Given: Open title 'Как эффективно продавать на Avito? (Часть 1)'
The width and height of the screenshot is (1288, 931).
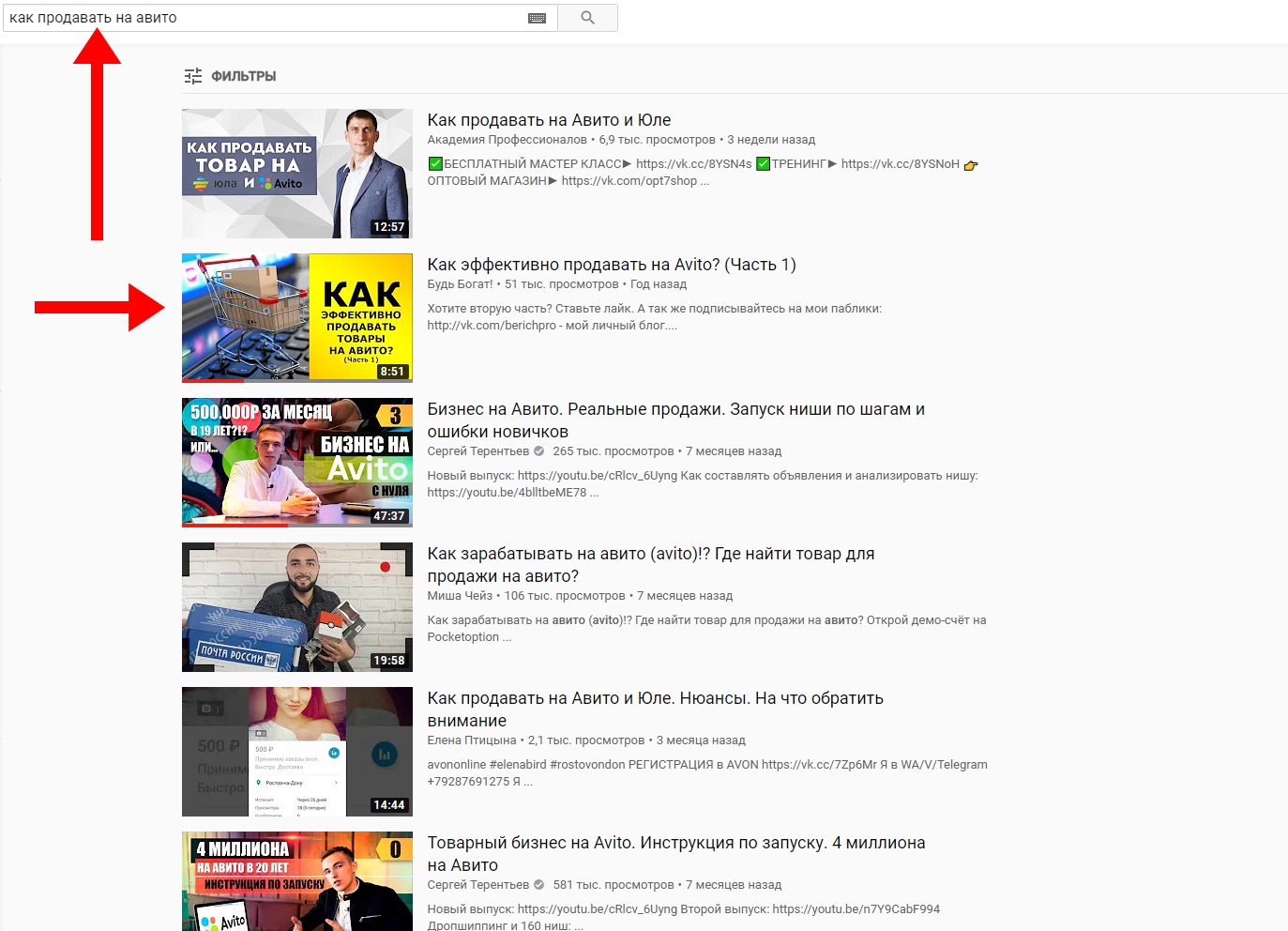Looking at the screenshot, I should click(612, 265).
